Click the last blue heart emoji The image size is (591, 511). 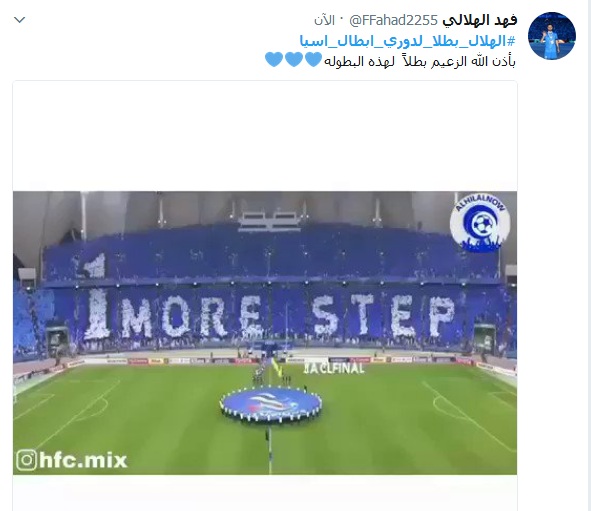pos(274,60)
